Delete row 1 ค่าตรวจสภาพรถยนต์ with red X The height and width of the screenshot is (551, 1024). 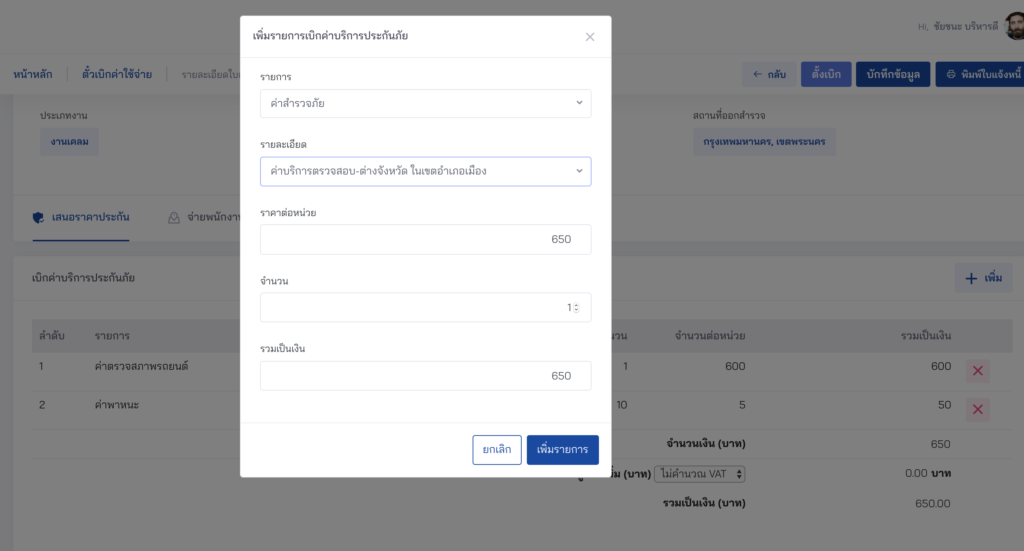[x=978, y=371]
